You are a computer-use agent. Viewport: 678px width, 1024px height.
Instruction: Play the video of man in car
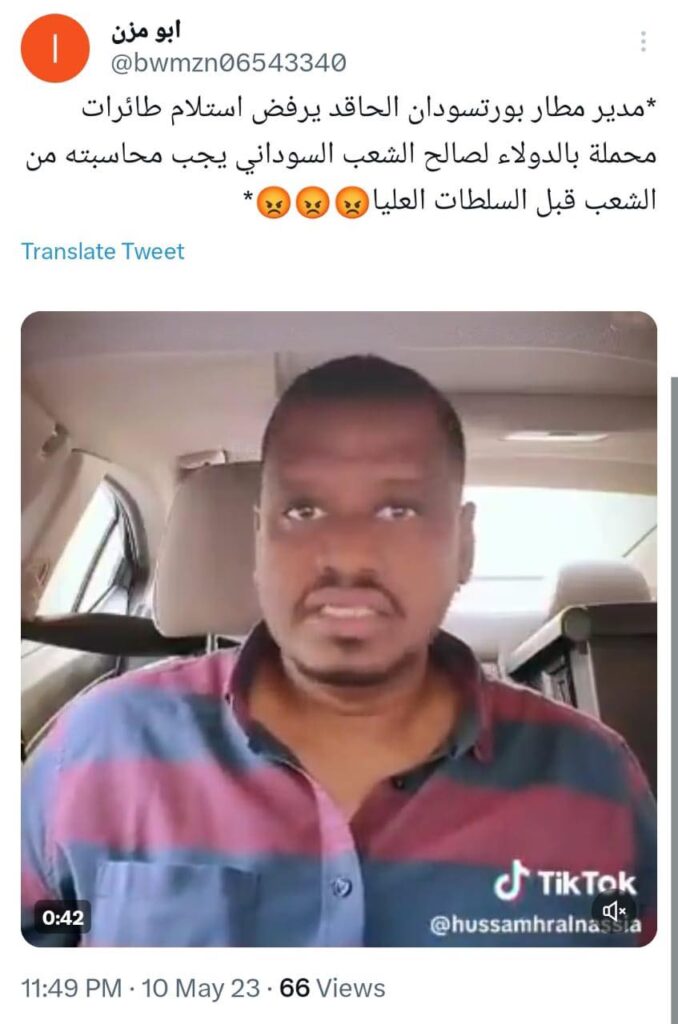click(339, 629)
